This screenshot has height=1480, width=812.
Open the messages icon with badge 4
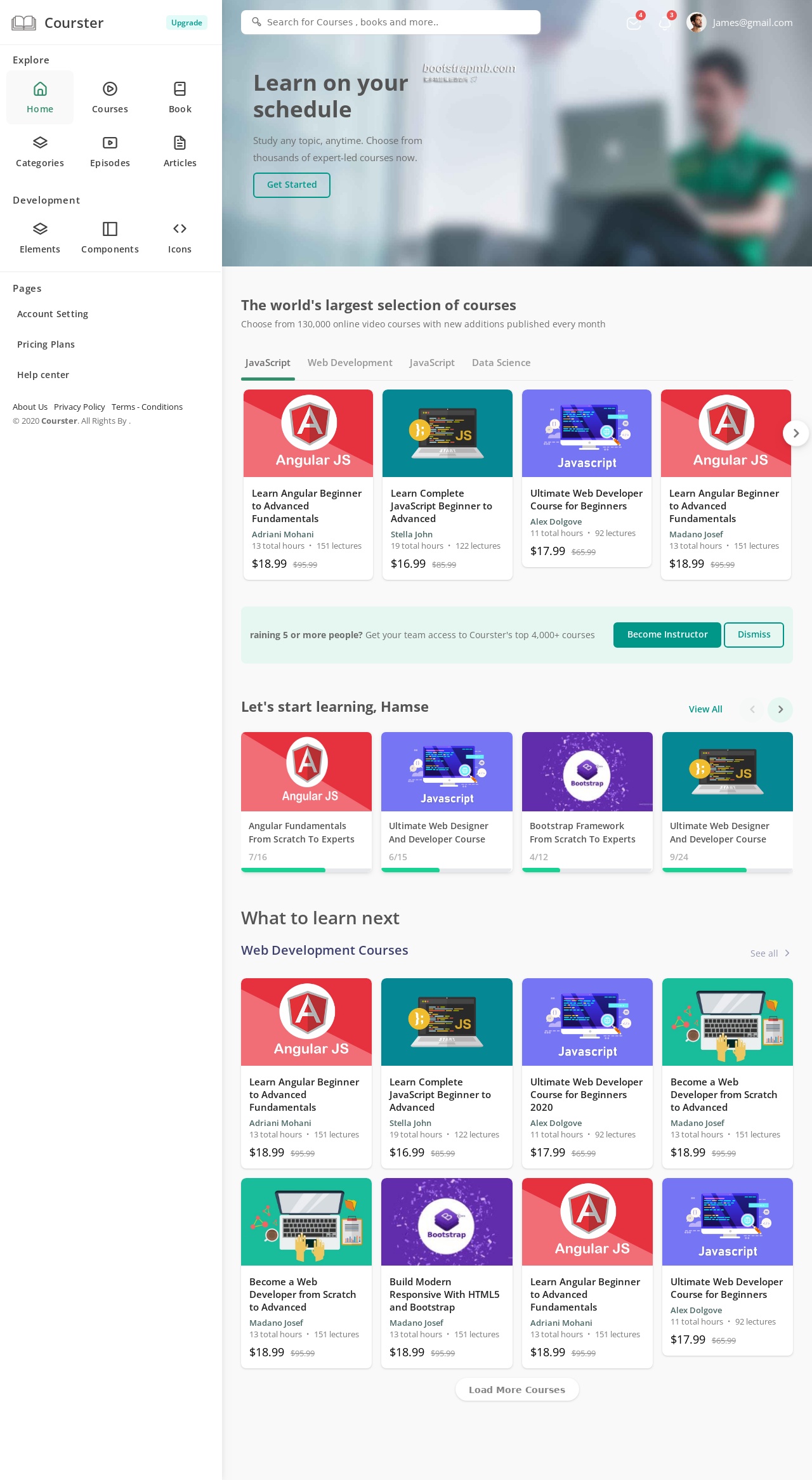pyautogui.click(x=634, y=23)
